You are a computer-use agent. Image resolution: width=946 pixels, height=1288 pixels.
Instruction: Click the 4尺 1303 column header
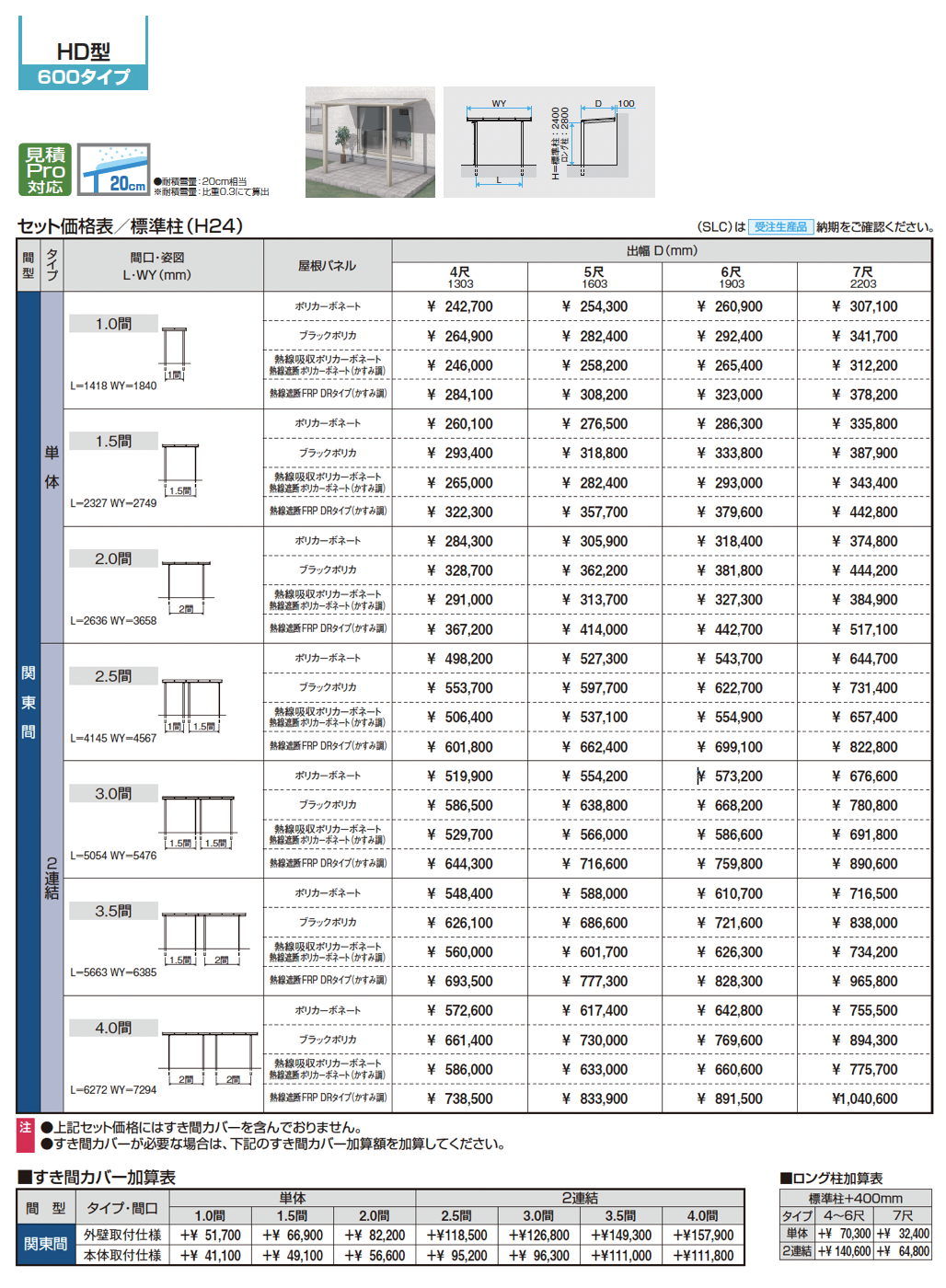point(460,277)
